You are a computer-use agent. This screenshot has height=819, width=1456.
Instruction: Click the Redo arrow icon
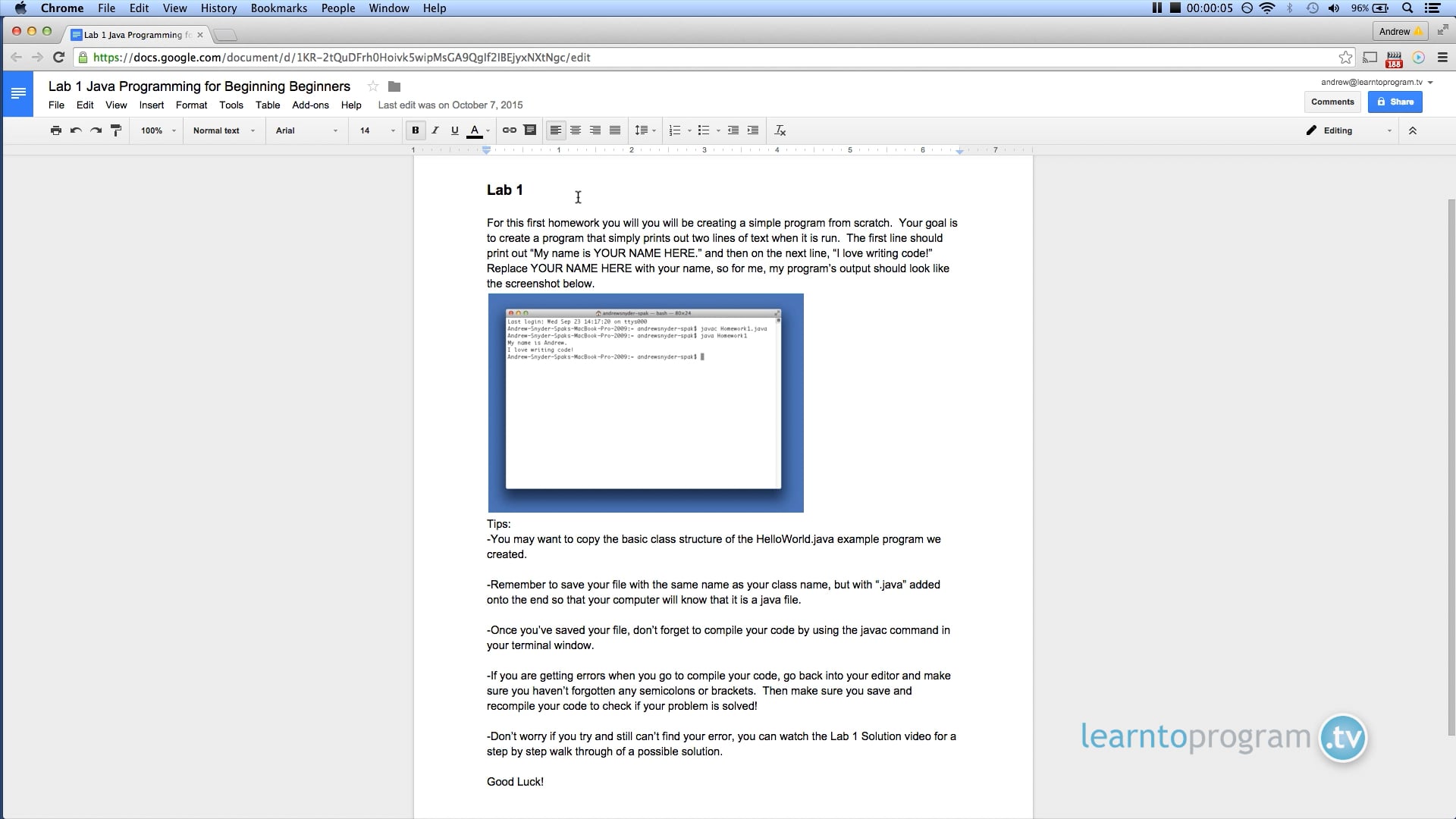tap(96, 130)
